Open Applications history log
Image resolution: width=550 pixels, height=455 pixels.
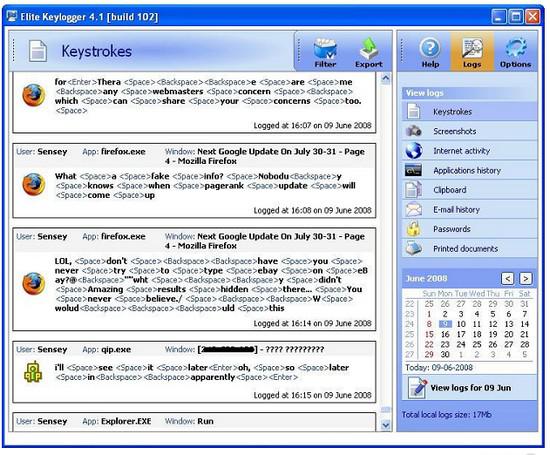469,170
